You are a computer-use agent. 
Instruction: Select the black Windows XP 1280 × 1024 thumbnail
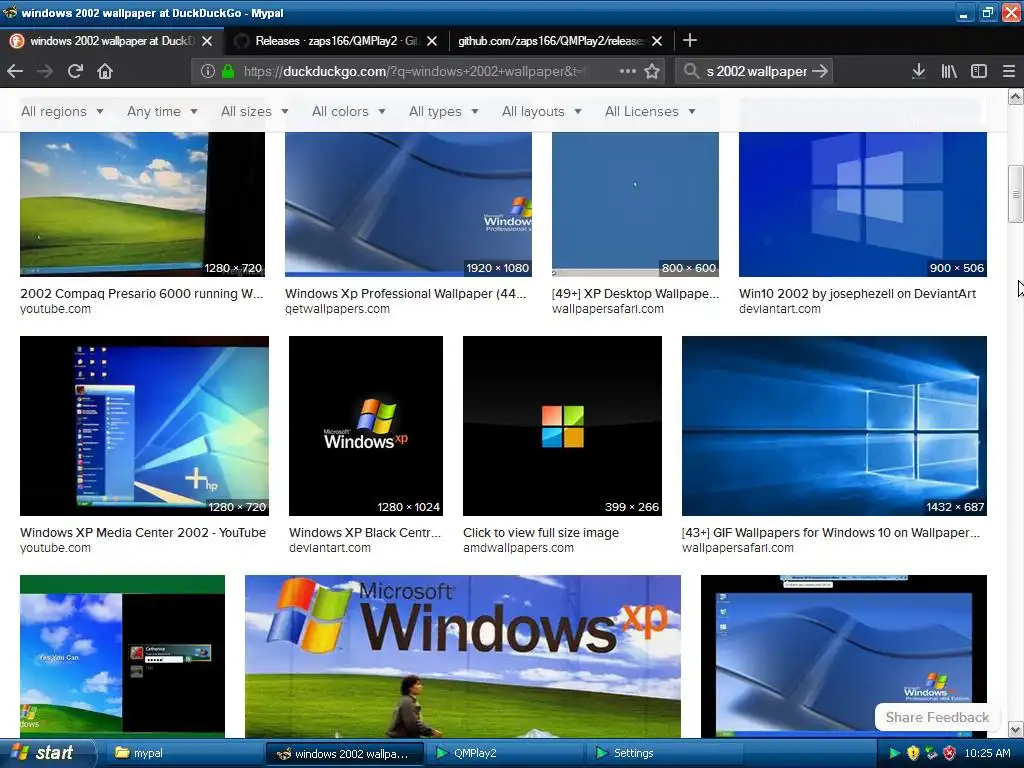[x=366, y=426]
